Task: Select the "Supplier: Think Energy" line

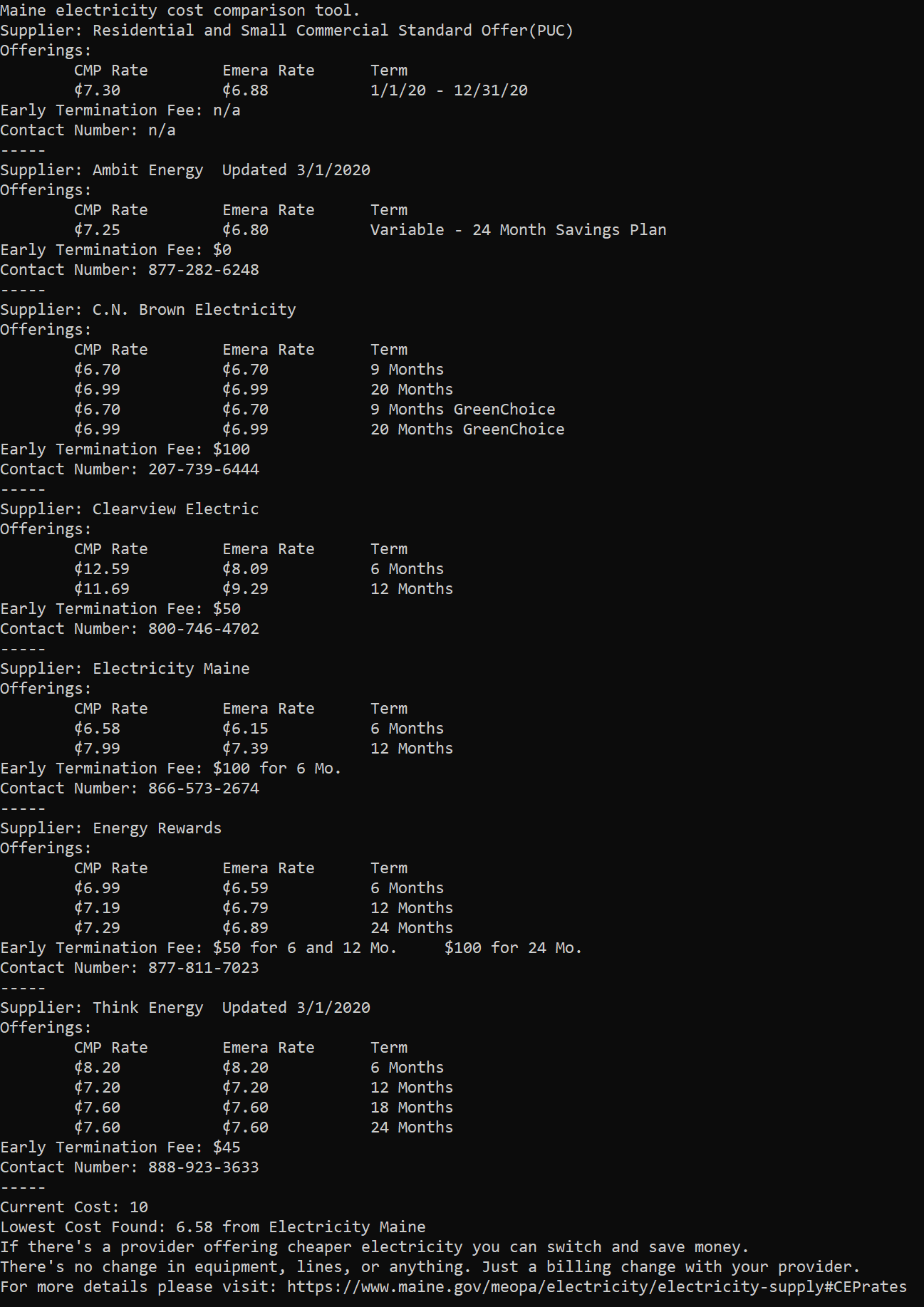Action: tap(185, 1008)
